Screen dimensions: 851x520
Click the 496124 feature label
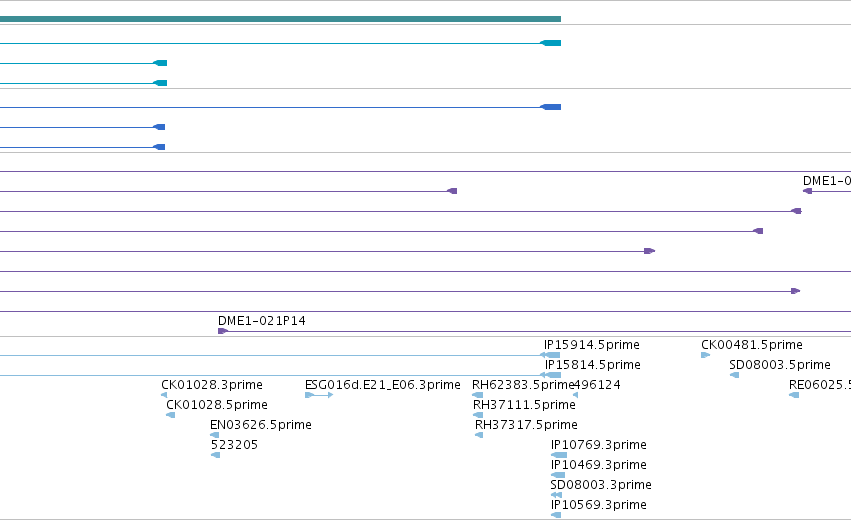[x=598, y=385]
